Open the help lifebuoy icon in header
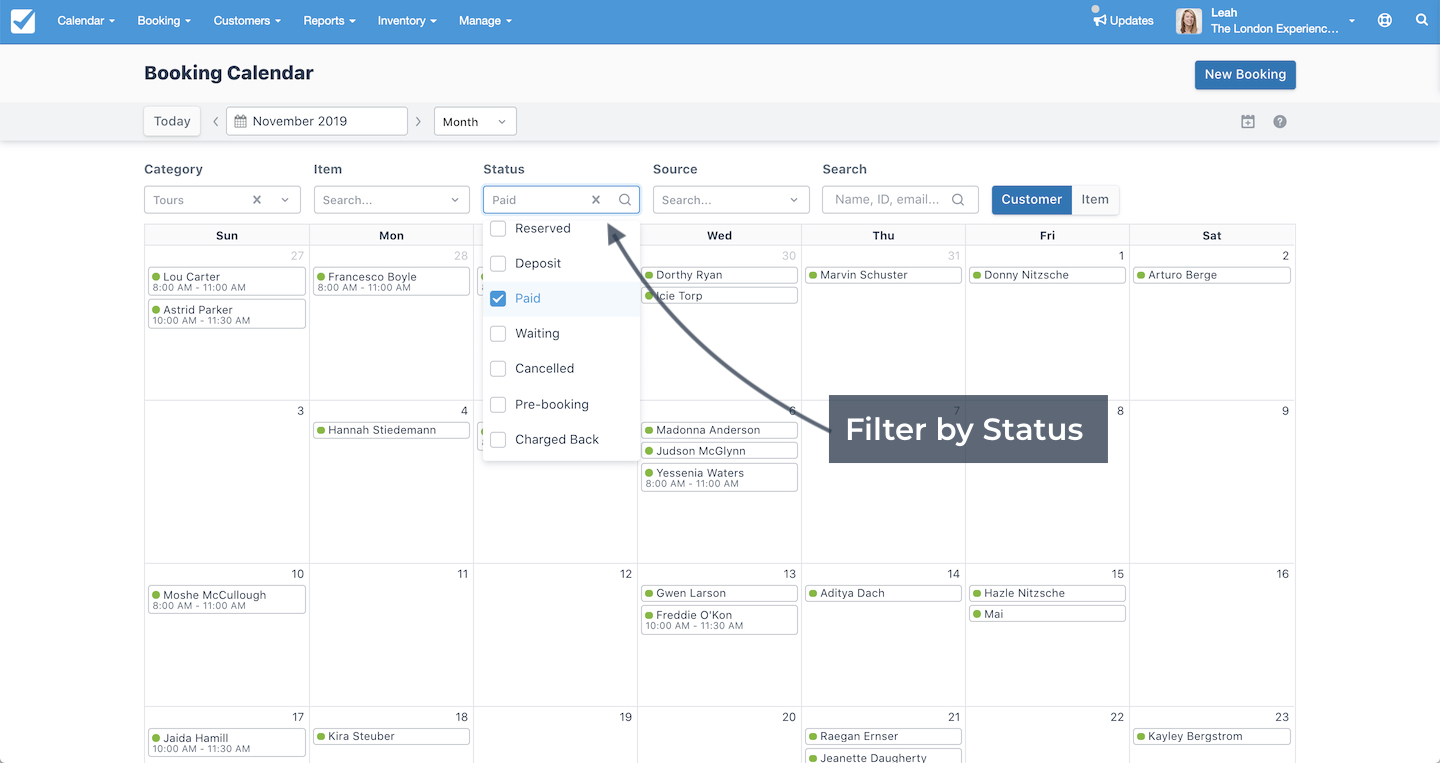1440x763 pixels. point(1385,20)
